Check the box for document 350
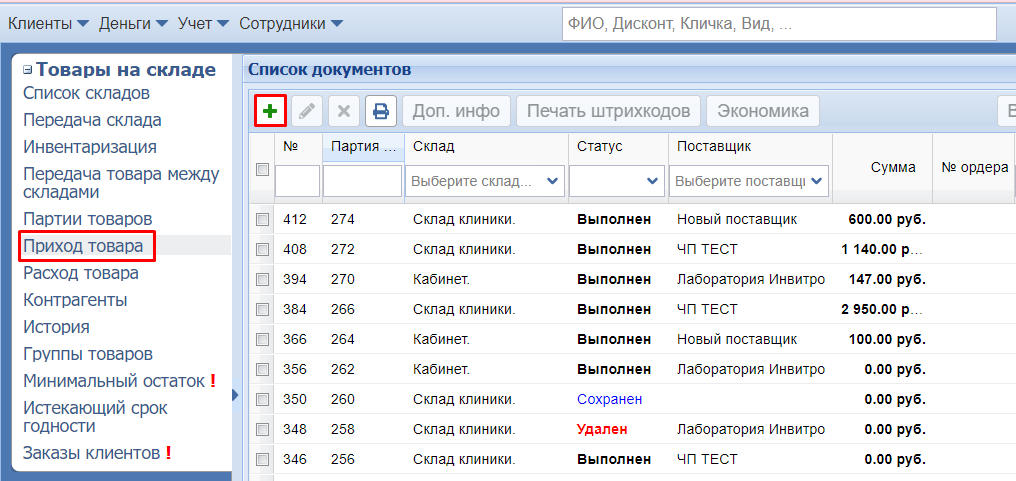Screen dimensions: 1016x481 (x=263, y=399)
